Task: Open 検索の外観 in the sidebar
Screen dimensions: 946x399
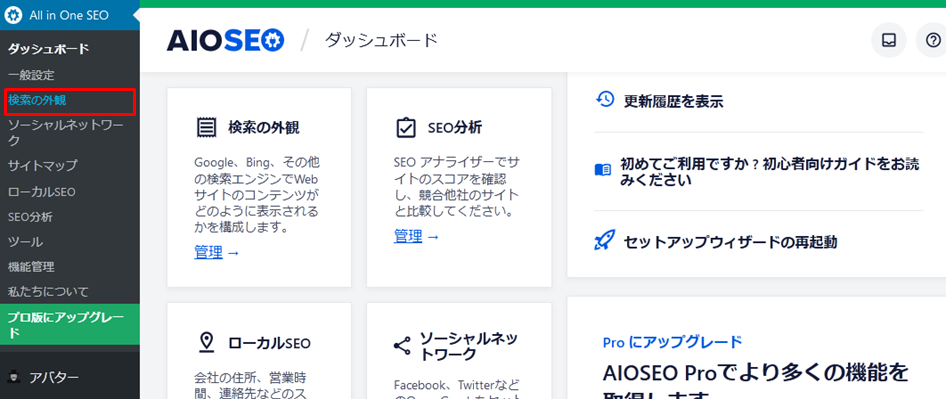Action: click(37, 101)
